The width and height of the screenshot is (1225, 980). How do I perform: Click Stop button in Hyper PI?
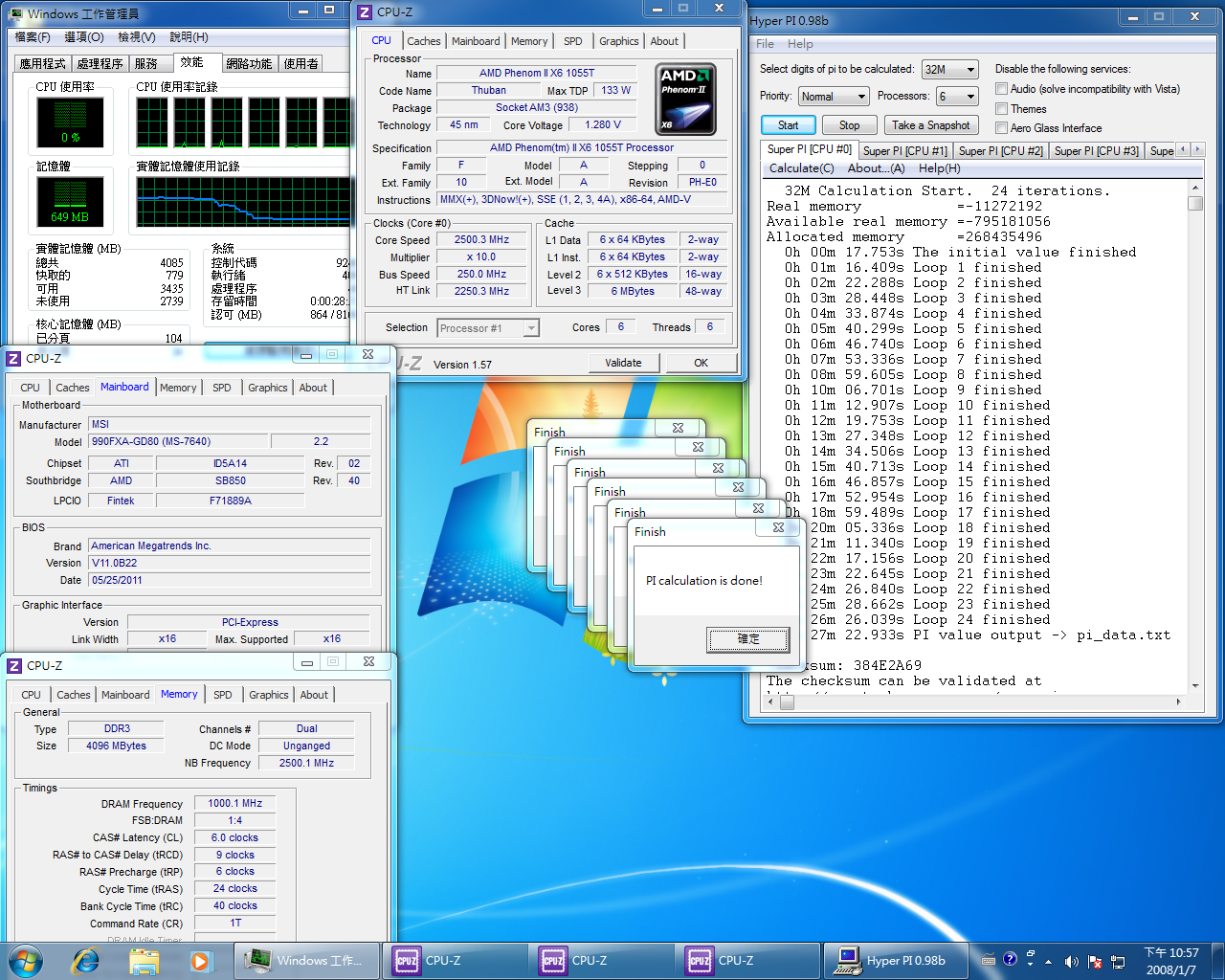point(849,125)
